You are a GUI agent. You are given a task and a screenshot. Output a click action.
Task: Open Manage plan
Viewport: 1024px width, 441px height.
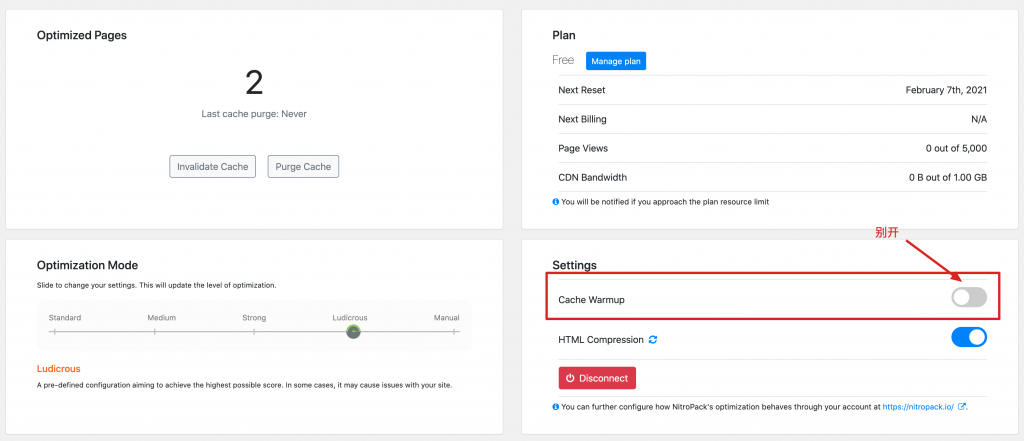(x=616, y=61)
